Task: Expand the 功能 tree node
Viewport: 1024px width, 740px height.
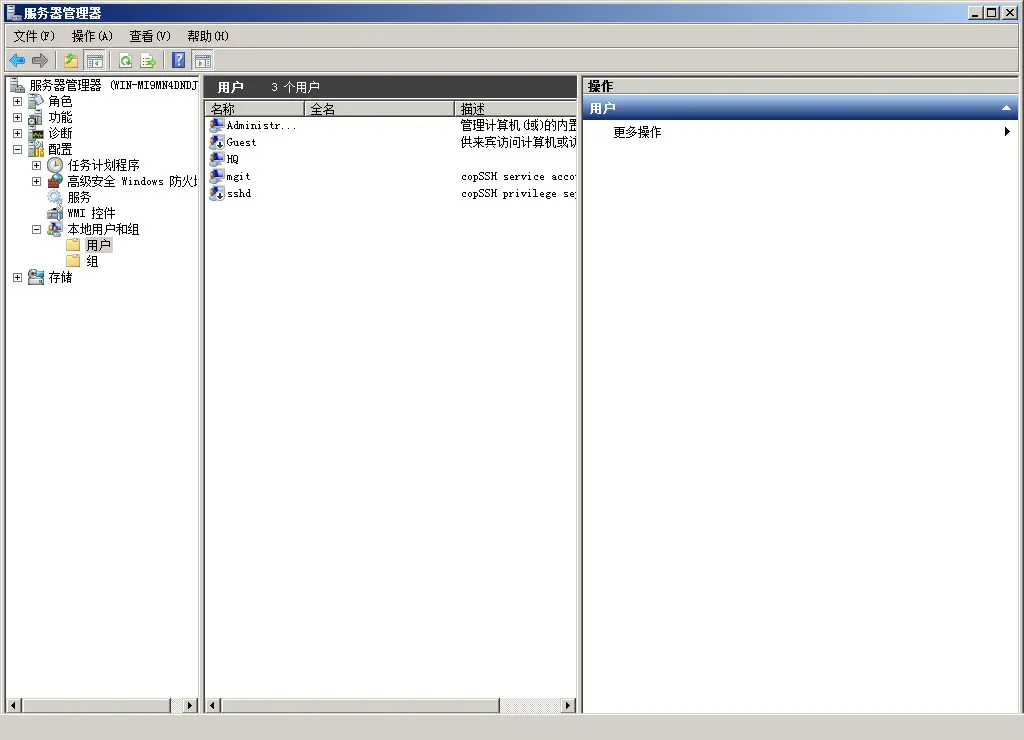Action: click(x=18, y=118)
